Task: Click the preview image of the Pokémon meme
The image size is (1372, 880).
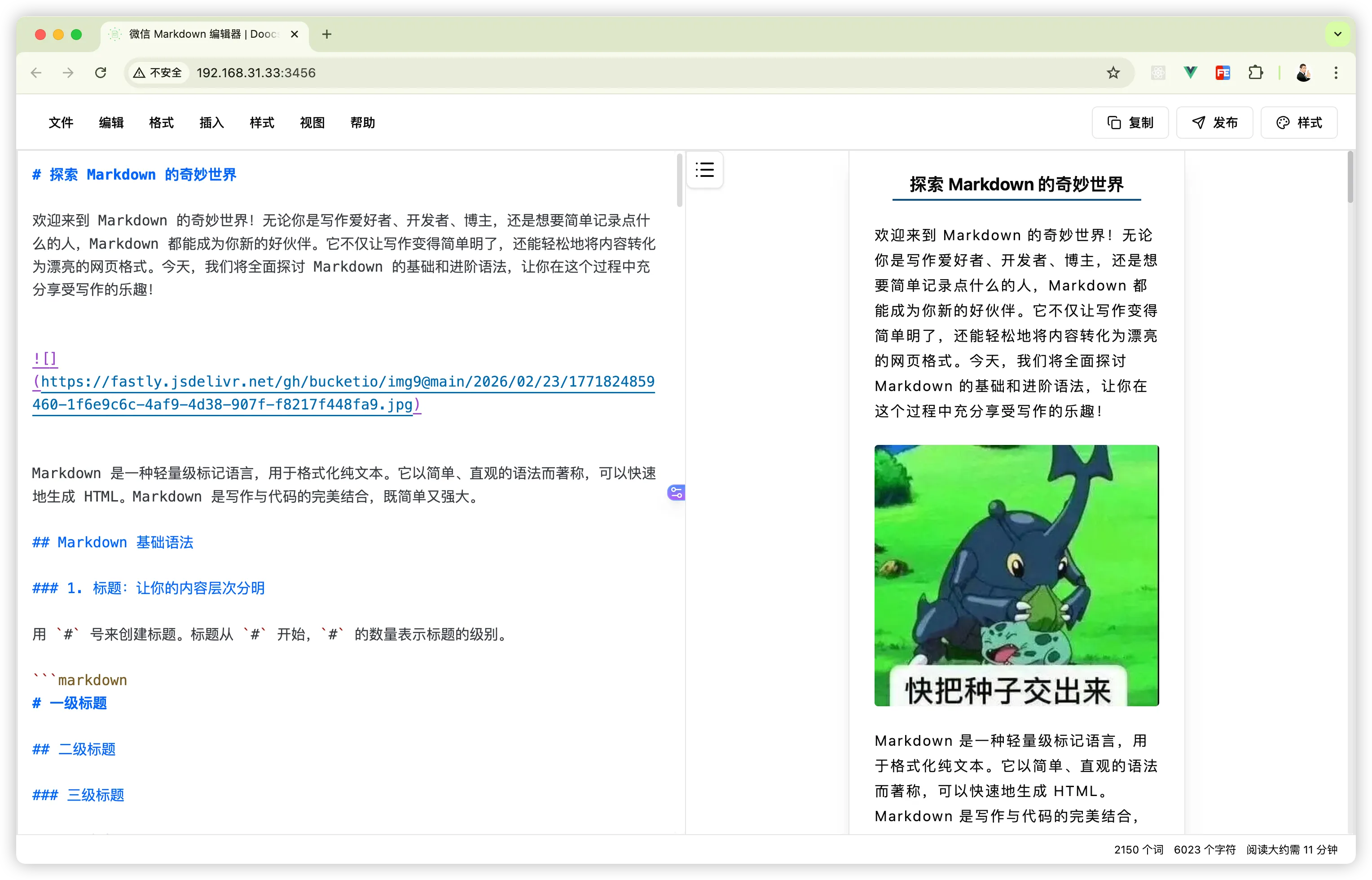Action: click(1016, 576)
